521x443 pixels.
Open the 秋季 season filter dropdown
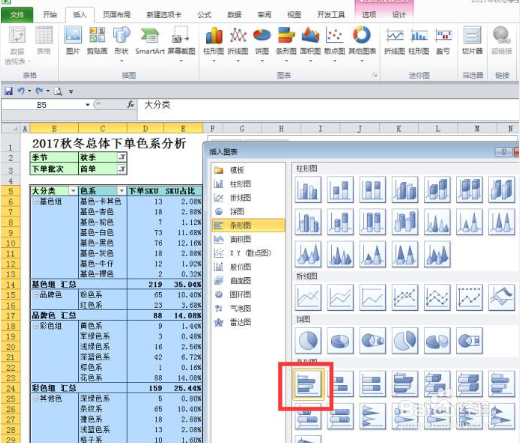point(122,157)
